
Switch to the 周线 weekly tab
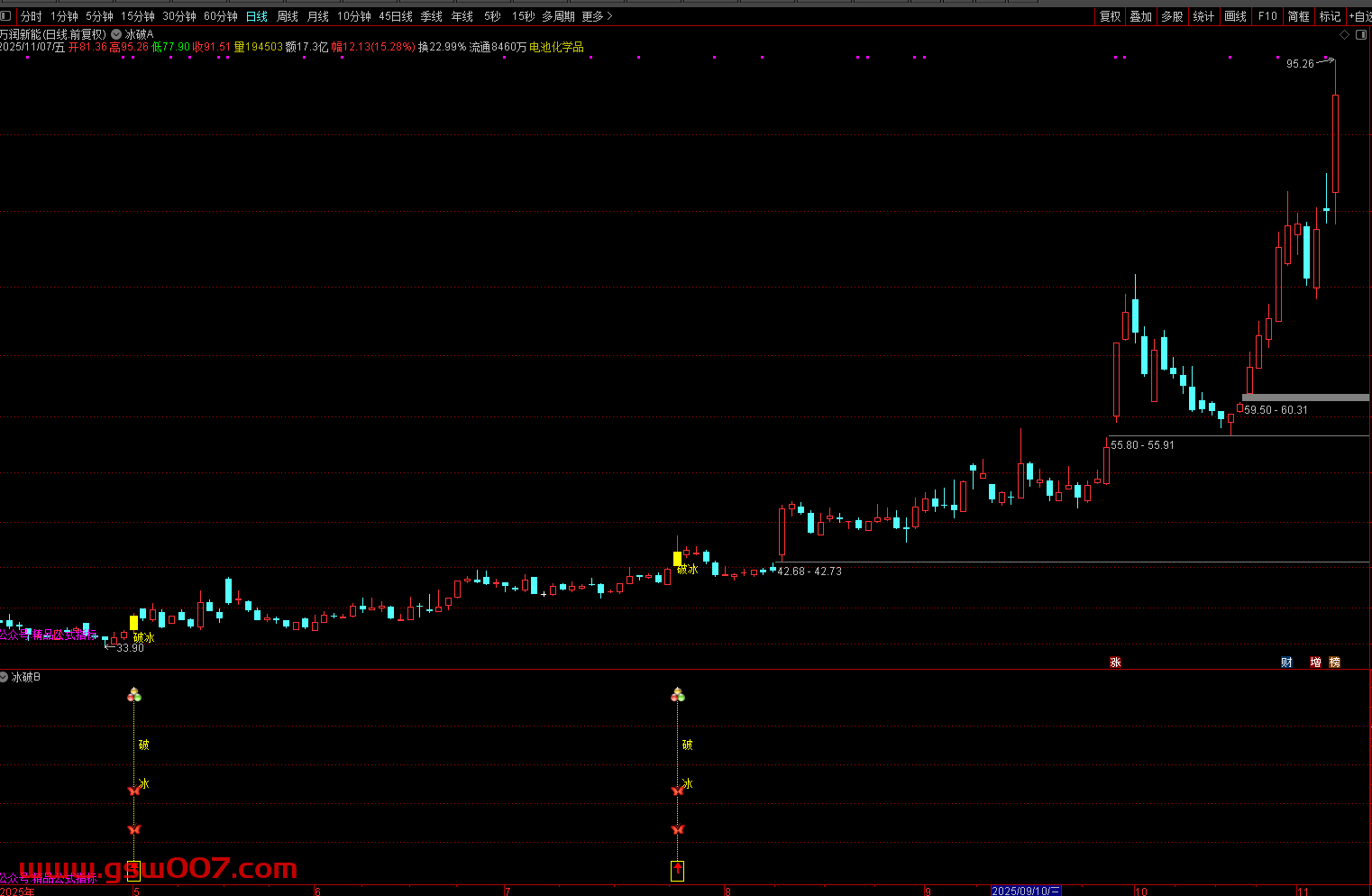[288, 16]
